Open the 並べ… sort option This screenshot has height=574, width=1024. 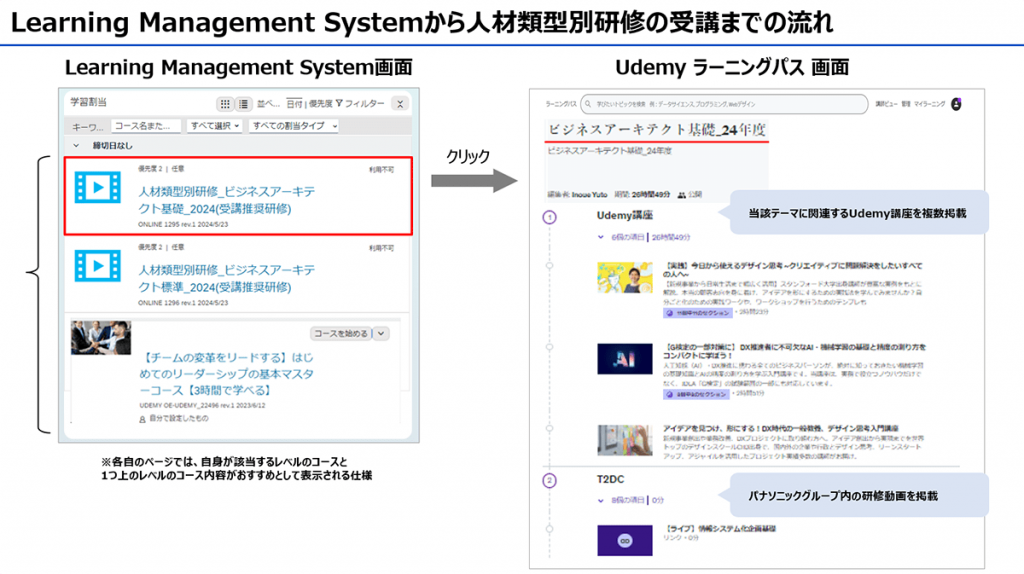click(x=268, y=104)
